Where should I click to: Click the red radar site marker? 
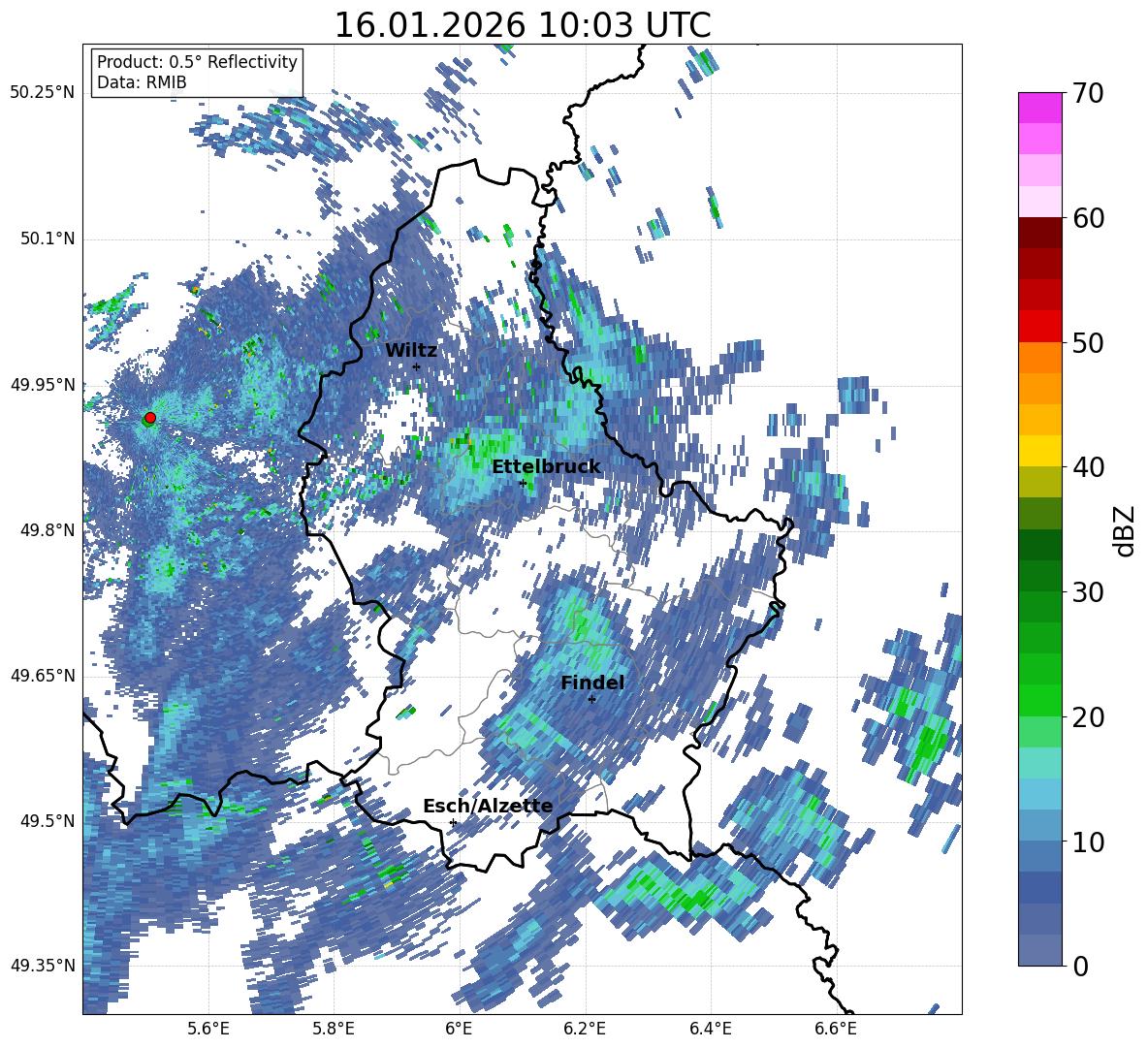point(150,417)
